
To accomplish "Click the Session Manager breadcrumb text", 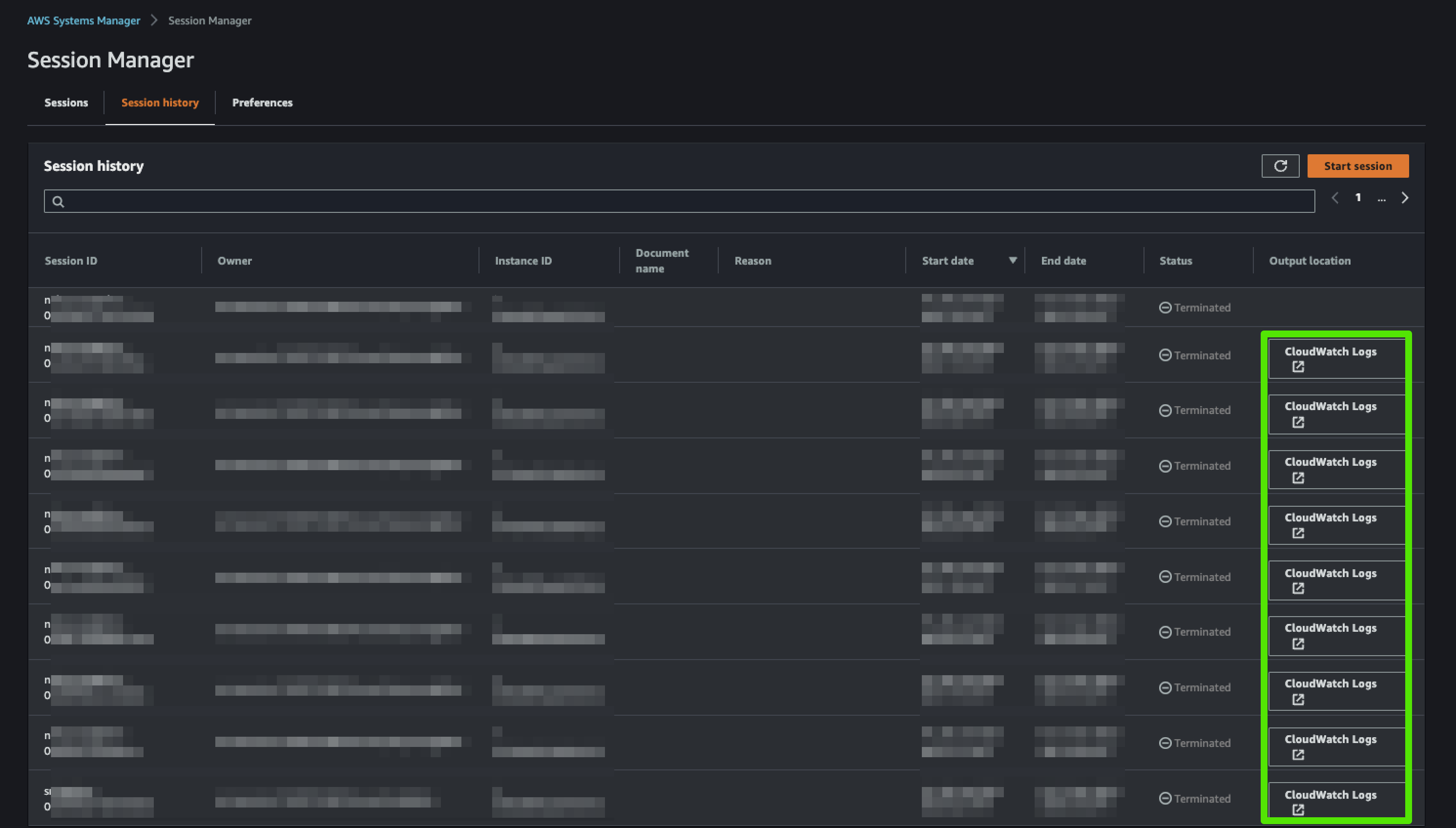I will point(210,21).
